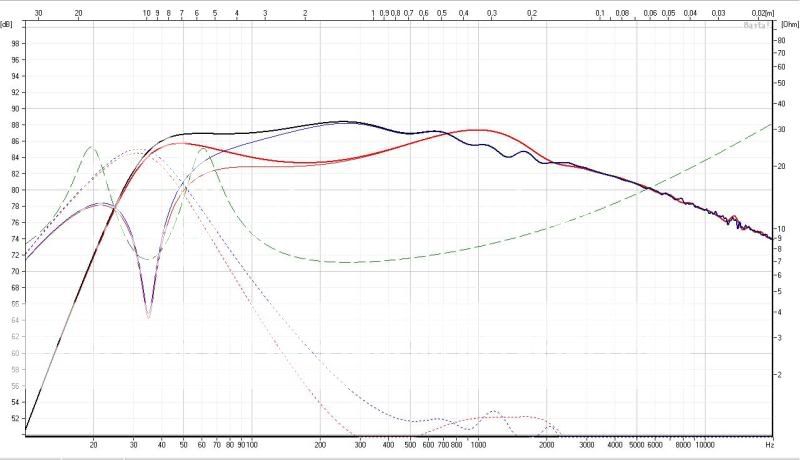This screenshot has width=800, height=460.
Task: Click the faint watermark in top-right corner
Action: tap(755, 26)
